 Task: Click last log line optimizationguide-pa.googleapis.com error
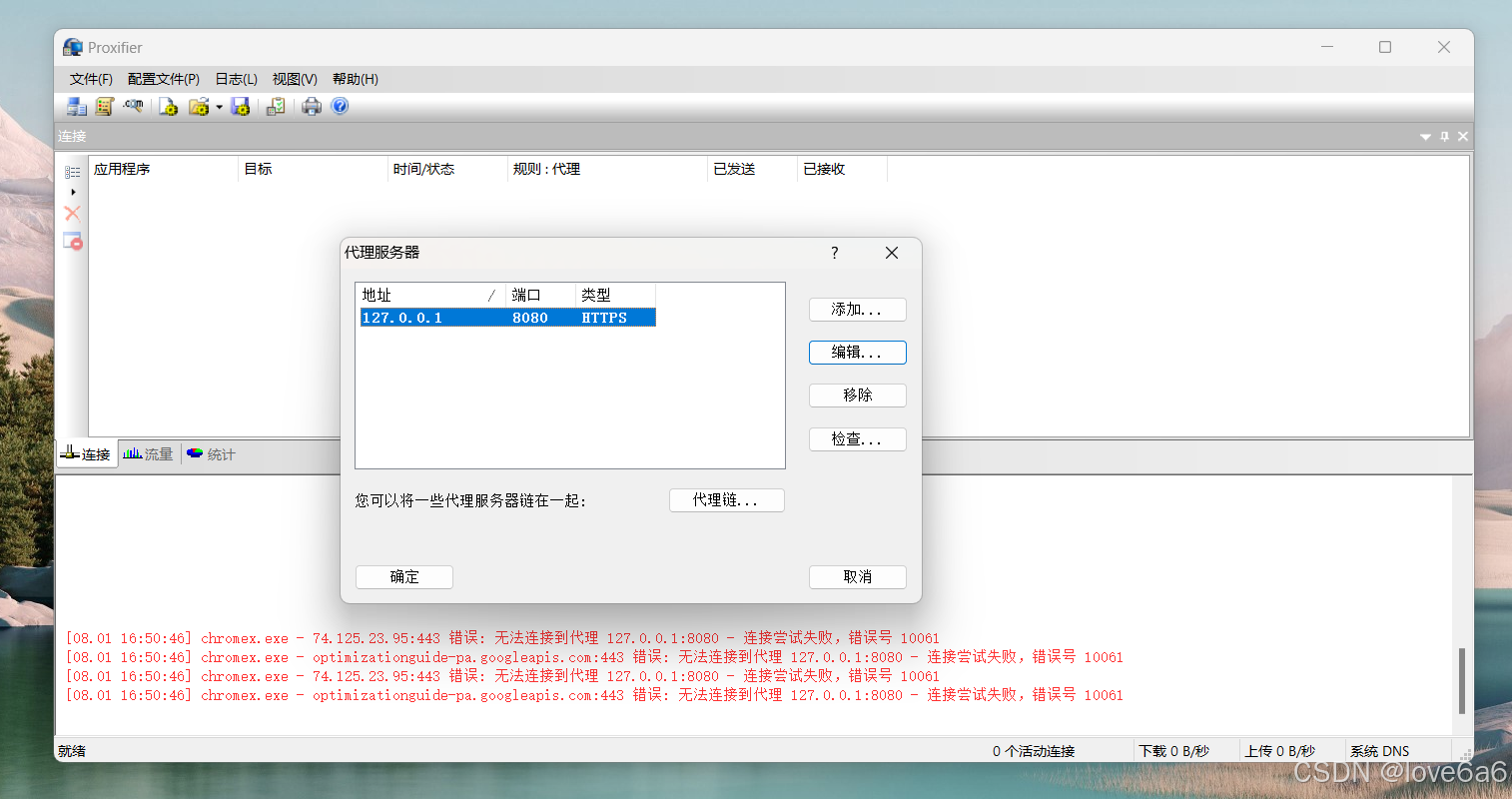(594, 695)
